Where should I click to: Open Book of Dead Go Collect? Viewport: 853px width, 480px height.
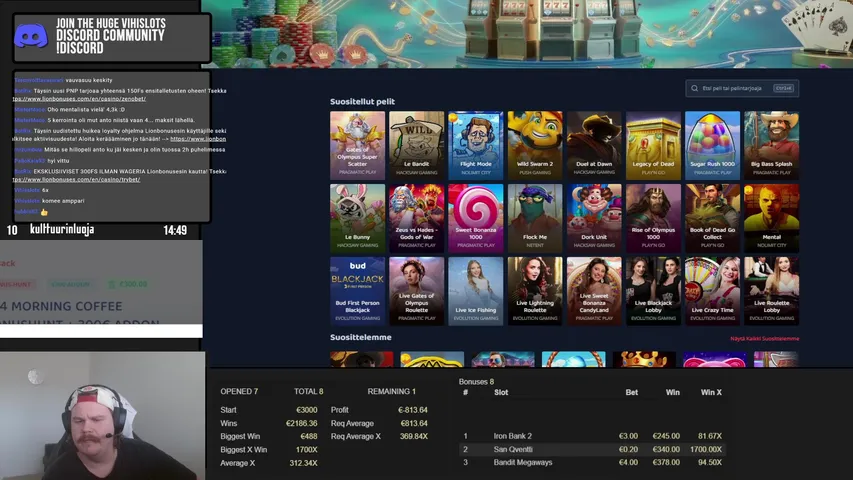[713, 218]
